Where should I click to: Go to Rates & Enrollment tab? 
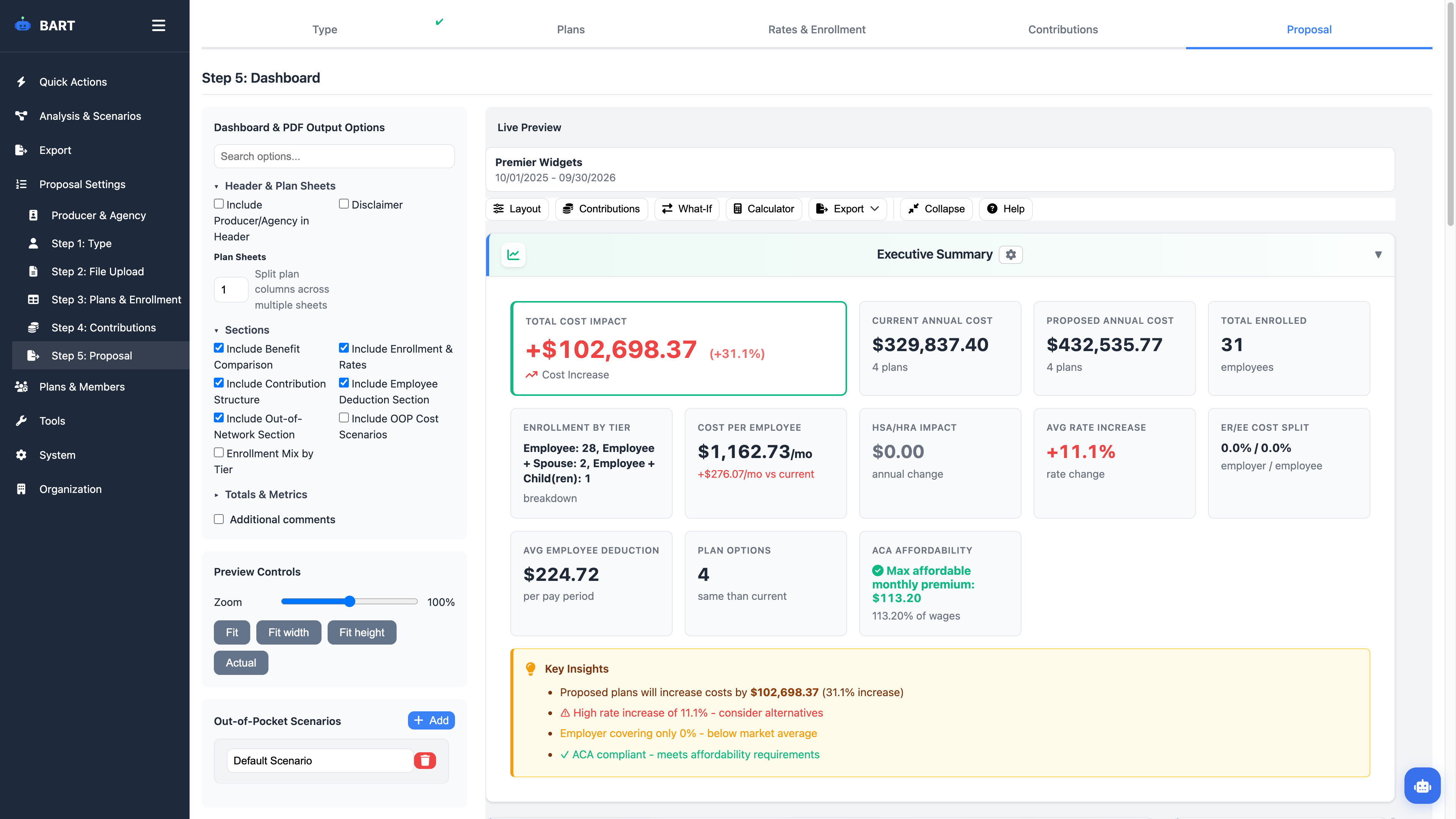point(817,30)
